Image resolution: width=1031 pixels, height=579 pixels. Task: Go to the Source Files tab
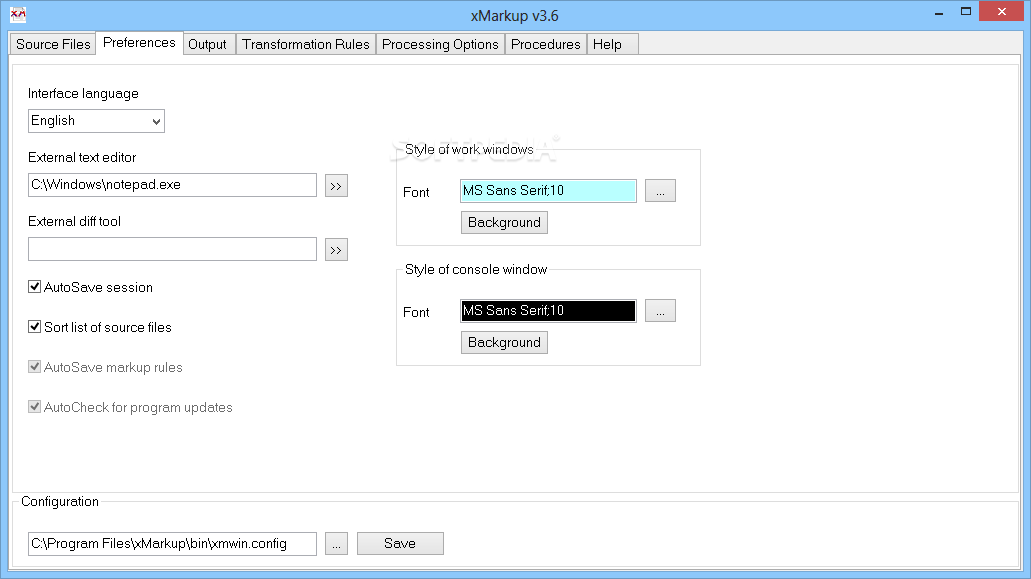coord(53,44)
